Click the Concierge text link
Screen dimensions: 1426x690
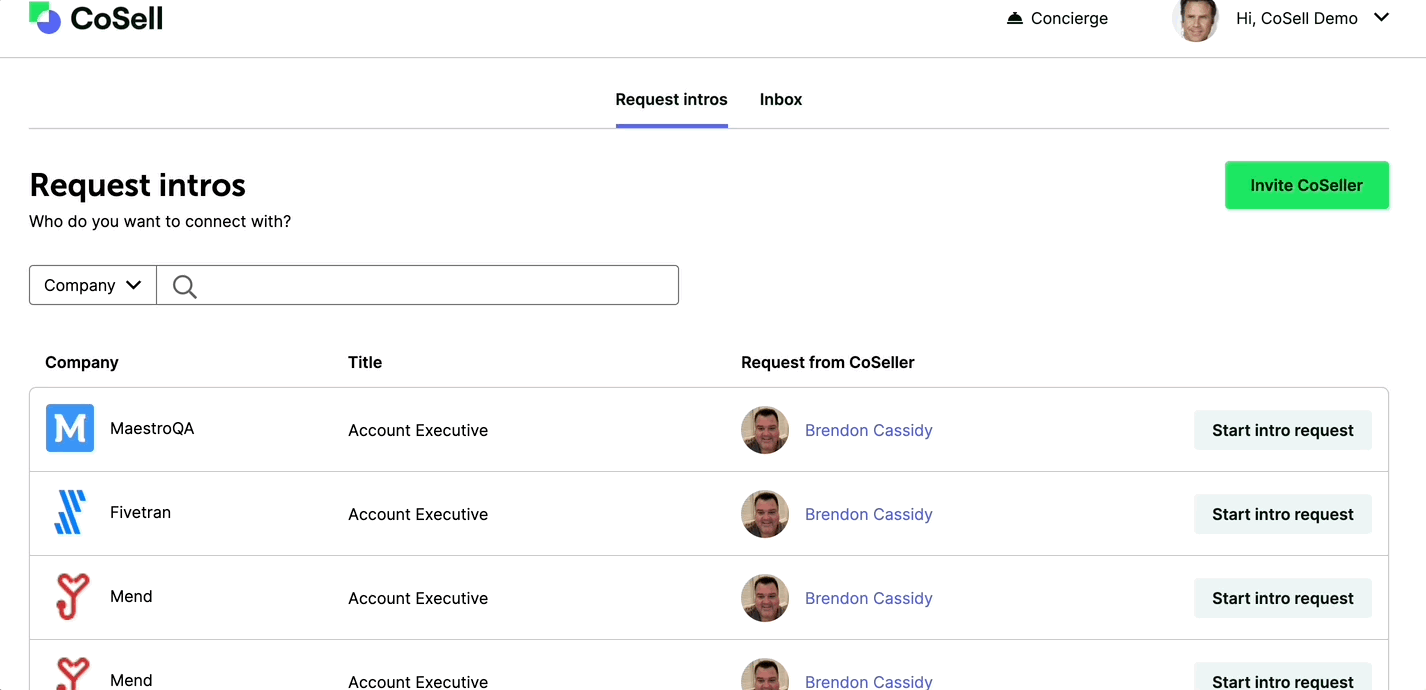tap(1069, 18)
